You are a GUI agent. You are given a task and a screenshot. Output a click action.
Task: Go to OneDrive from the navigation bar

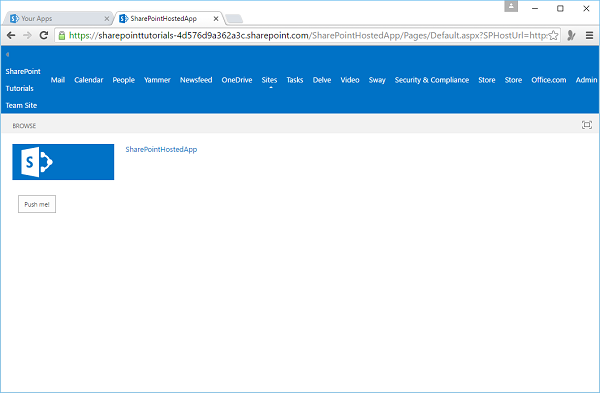point(237,80)
